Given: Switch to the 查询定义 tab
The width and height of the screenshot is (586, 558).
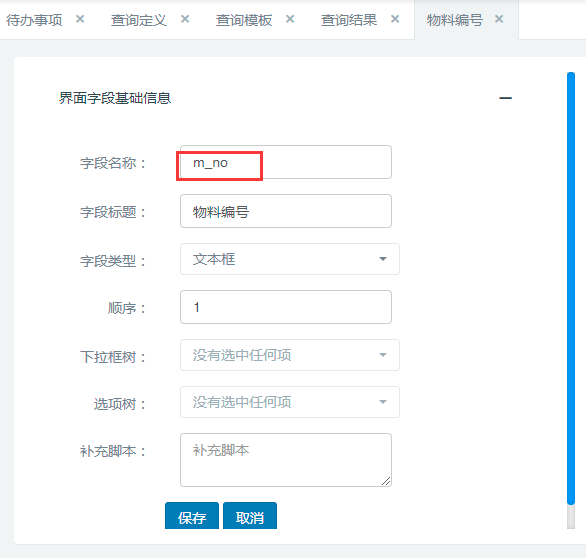Looking at the screenshot, I should pos(139,20).
